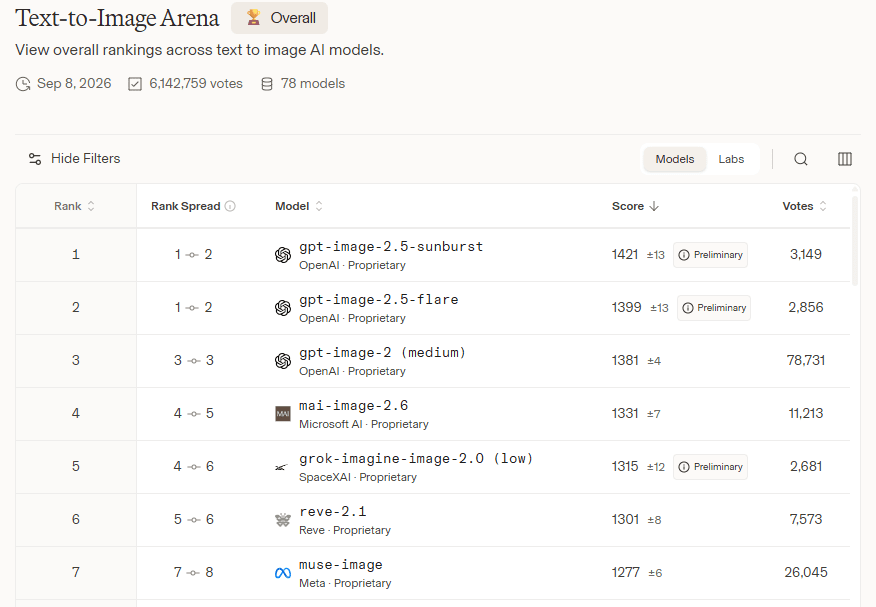Image resolution: width=876 pixels, height=607 pixels.
Task: Toggle Score column sort arrow
Action: click(654, 206)
